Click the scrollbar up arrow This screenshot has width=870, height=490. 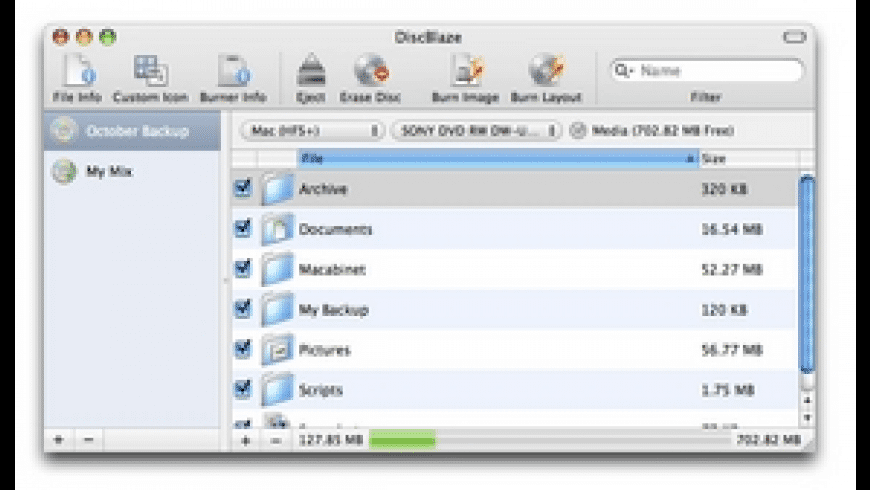point(807,400)
